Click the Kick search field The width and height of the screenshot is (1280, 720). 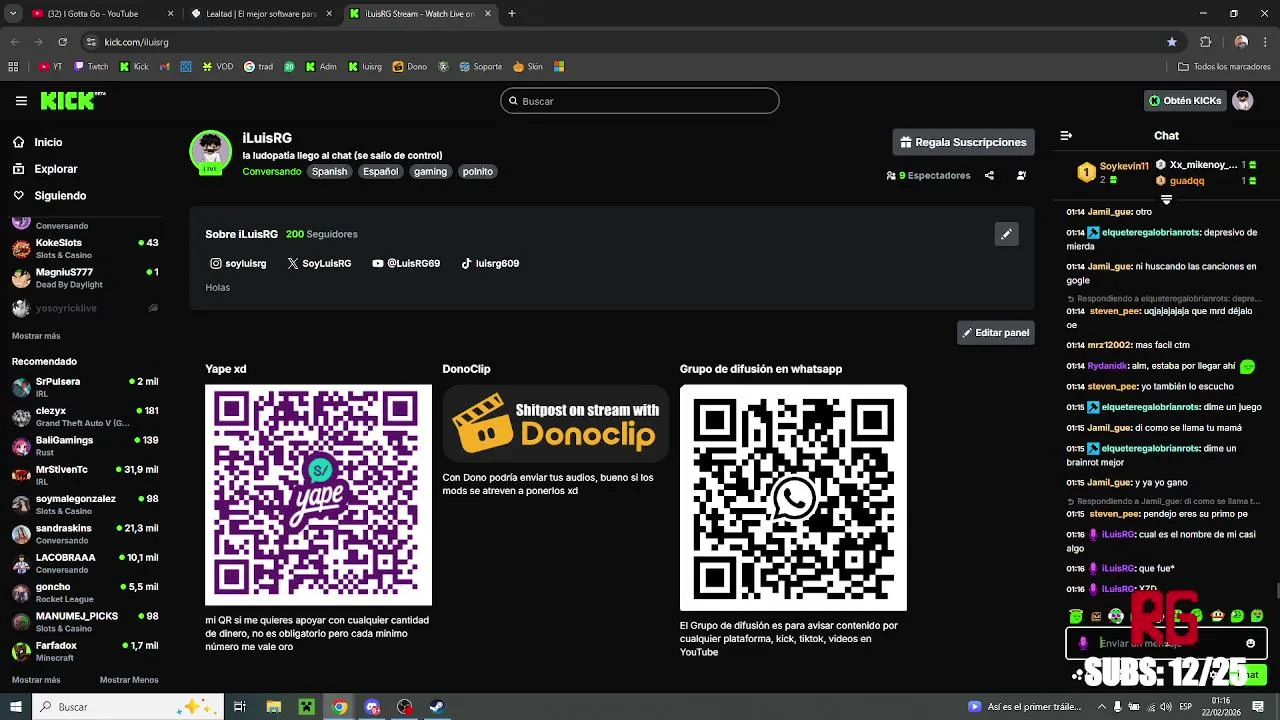click(640, 101)
